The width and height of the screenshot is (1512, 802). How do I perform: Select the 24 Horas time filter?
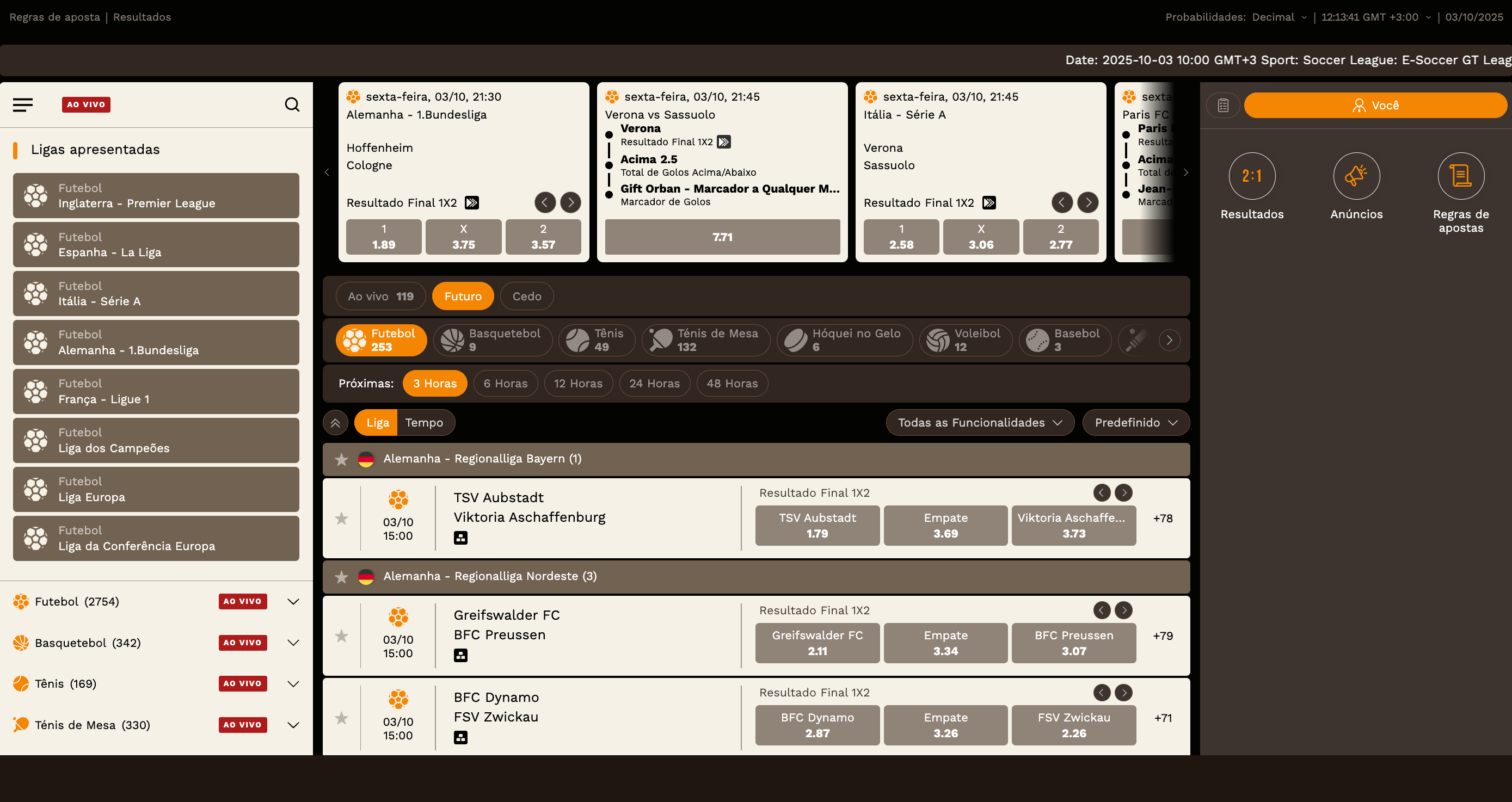coord(654,383)
